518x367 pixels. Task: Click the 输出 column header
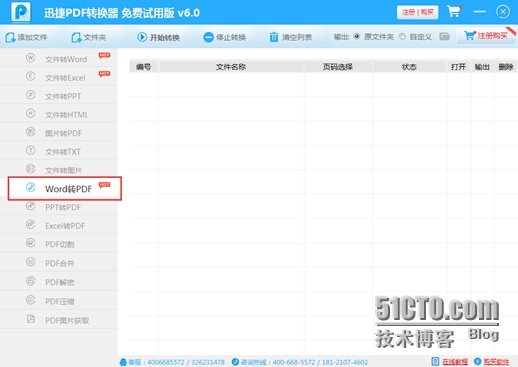point(482,67)
